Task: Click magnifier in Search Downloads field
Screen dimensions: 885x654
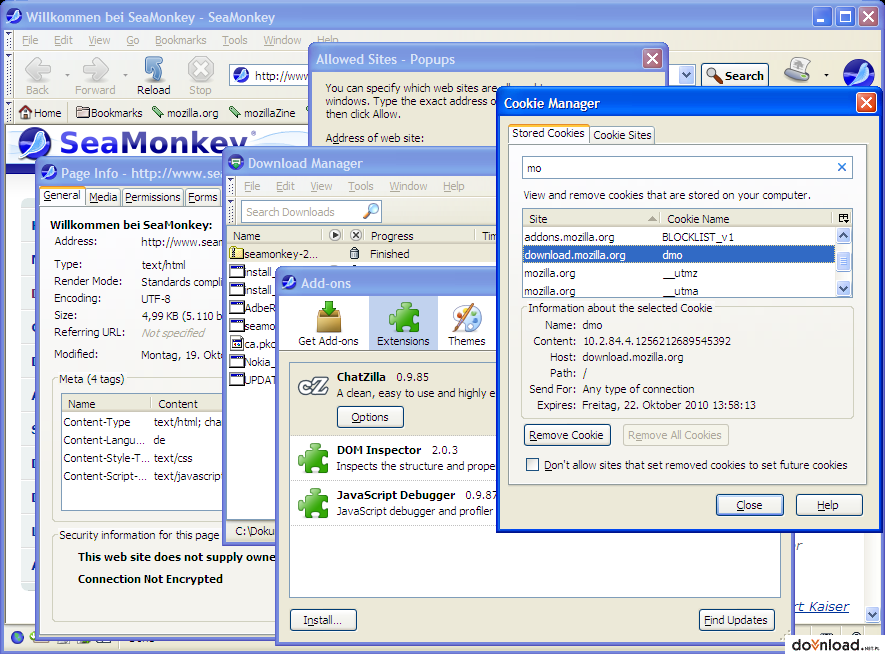Action: pyautogui.click(x=371, y=212)
